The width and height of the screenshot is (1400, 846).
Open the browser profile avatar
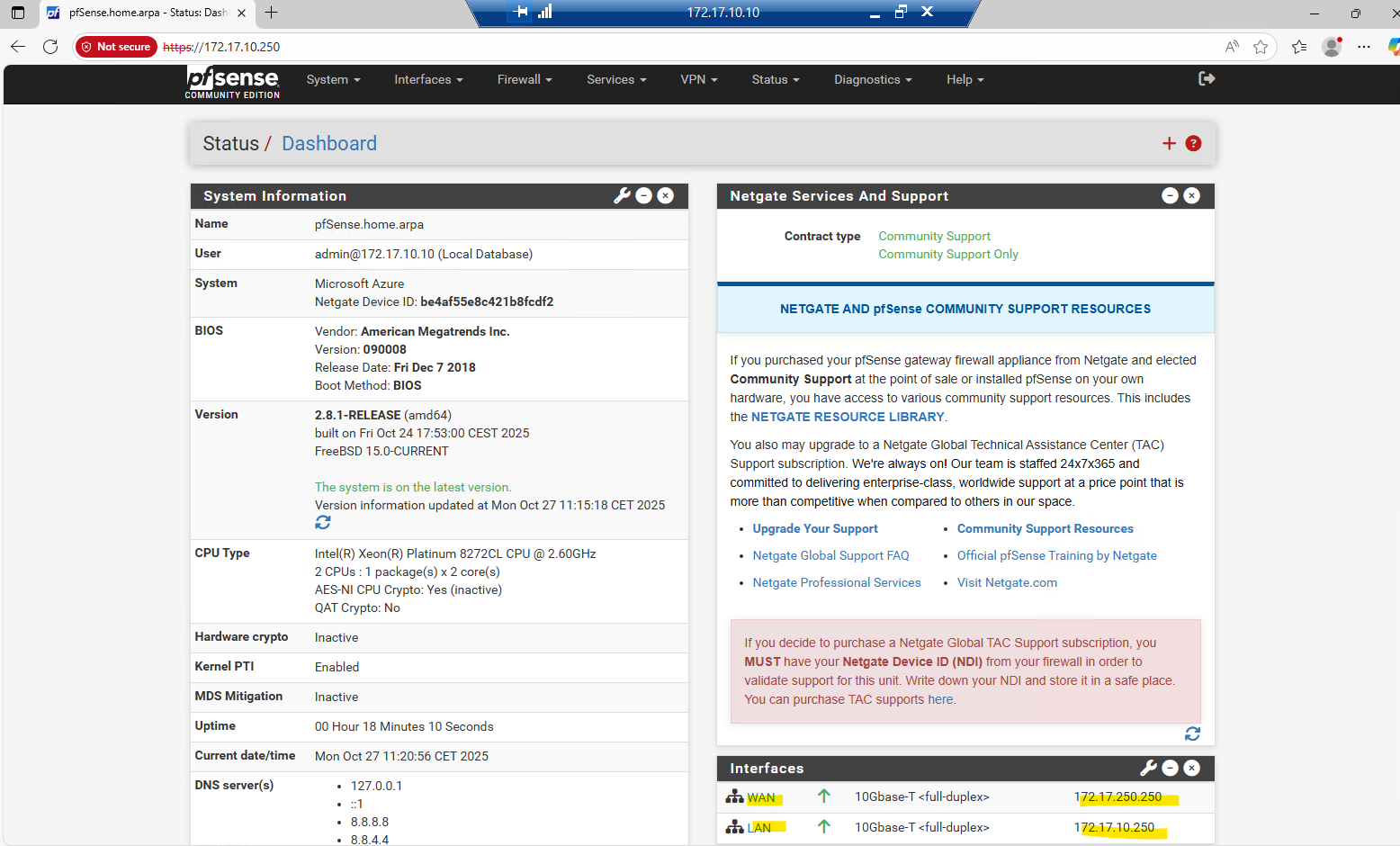pyautogui.click(x=1332, y=47)
